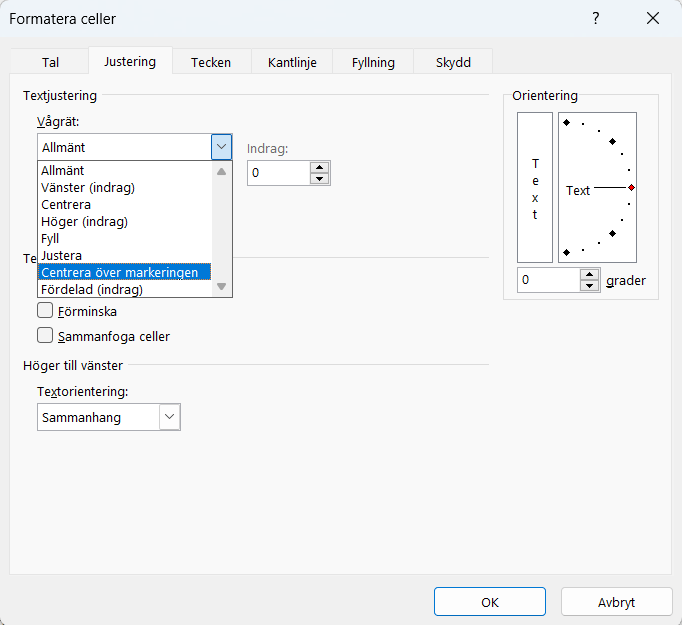Click the Avbryt button
The height and width of the screenshot is (625, 682).
(616, 602)
